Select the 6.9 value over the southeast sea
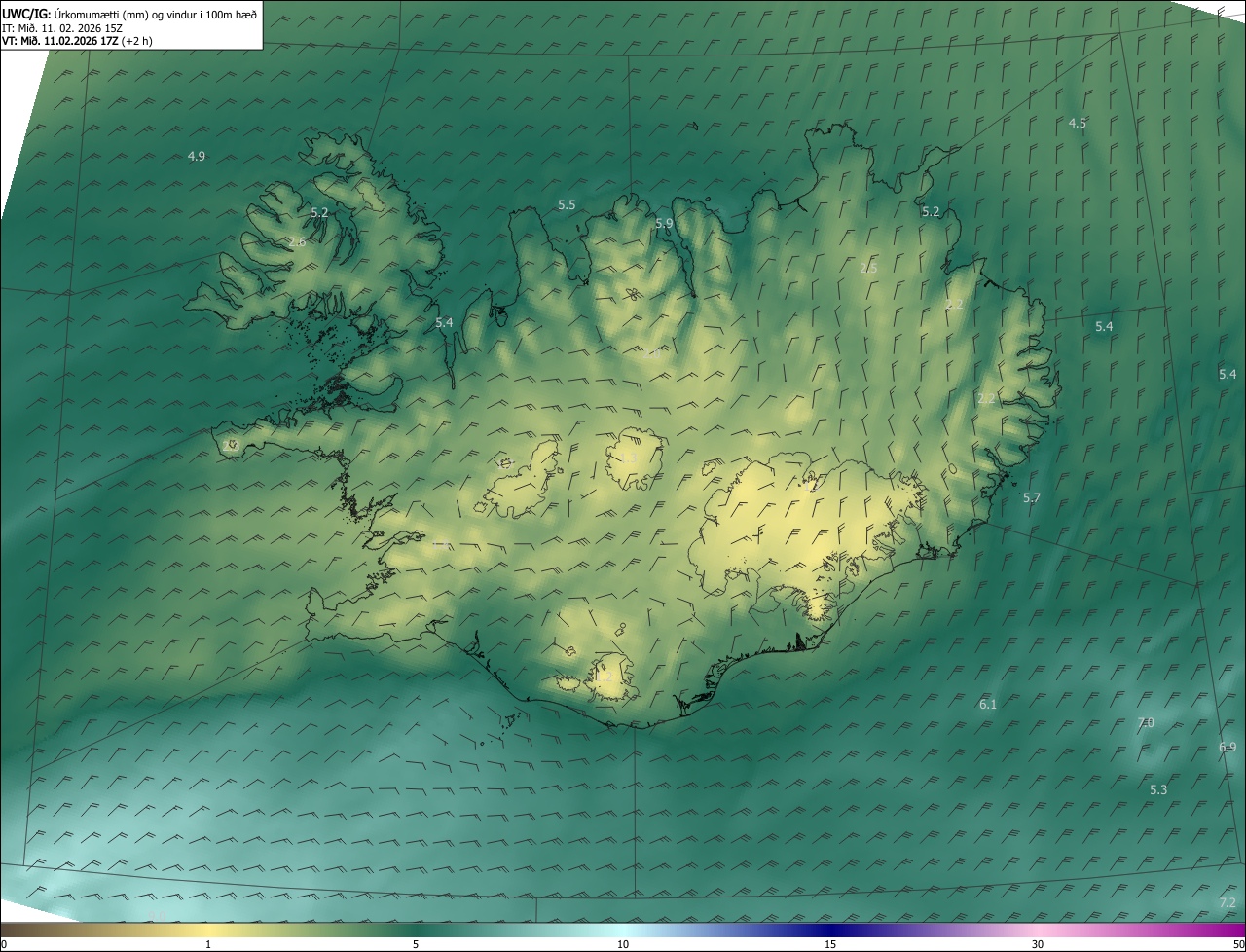 click(x=1228, y=748)
